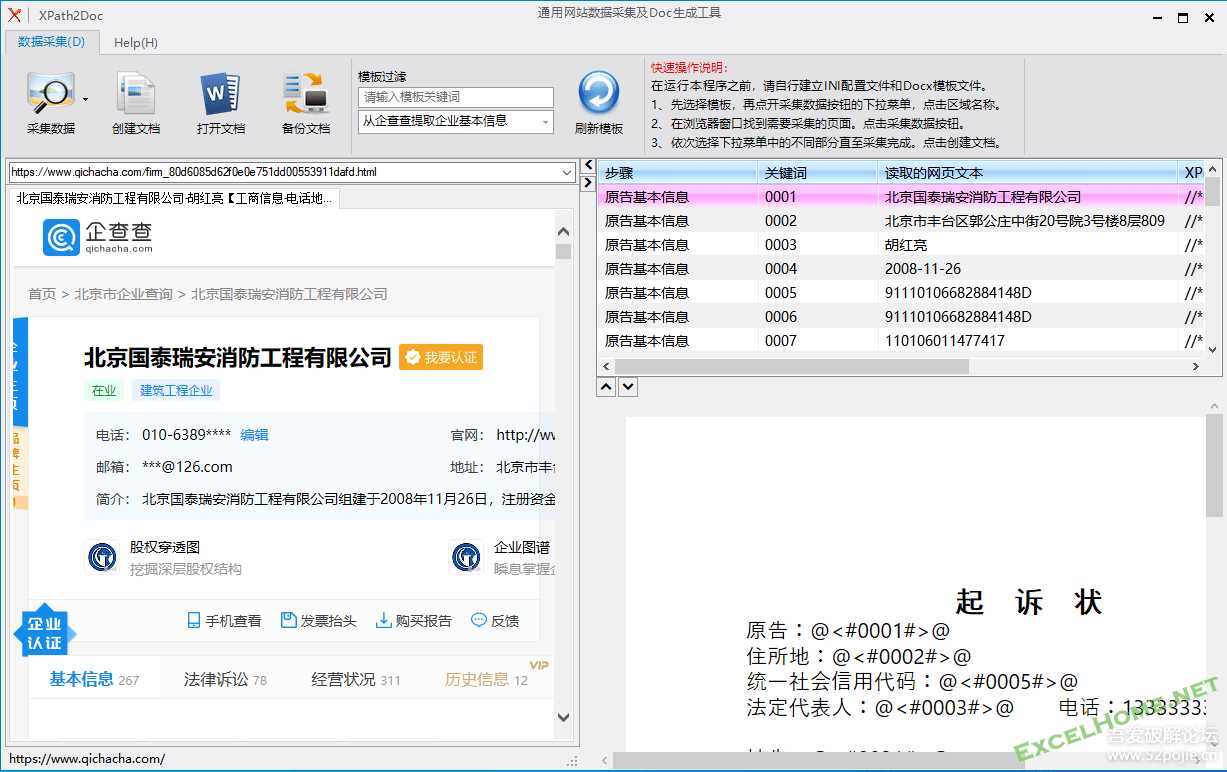Click the 反馈 feedback icon link
Image resolution: width=1227 pixels, height=772 pixels.
point(495,621)
